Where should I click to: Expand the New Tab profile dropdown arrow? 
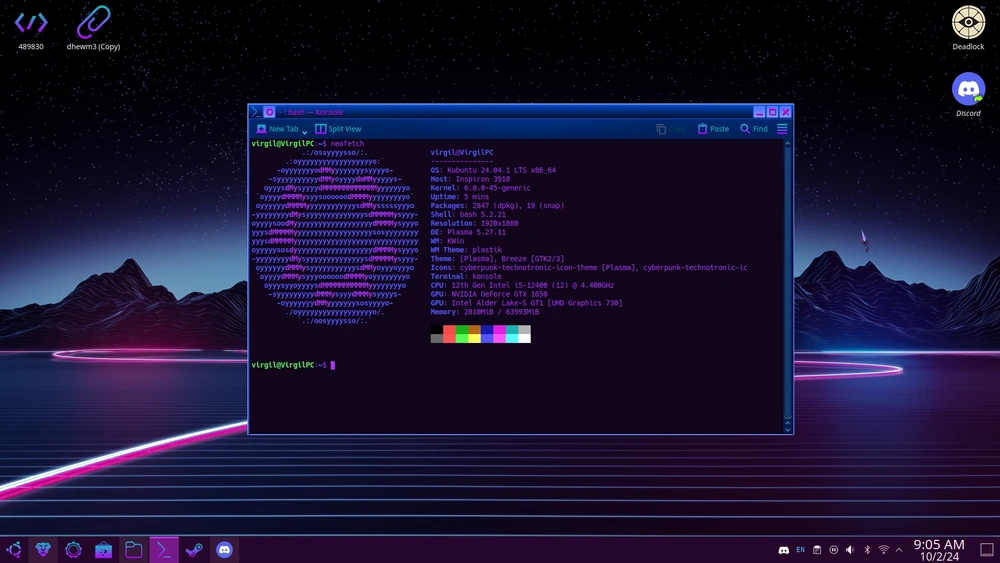(305, 131)
